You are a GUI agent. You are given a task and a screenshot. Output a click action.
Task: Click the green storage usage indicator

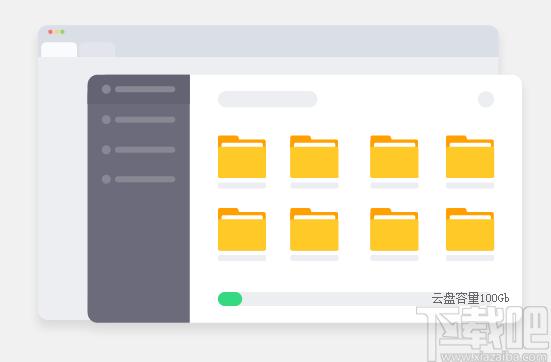pyautogui.click(x=230, y=299)
